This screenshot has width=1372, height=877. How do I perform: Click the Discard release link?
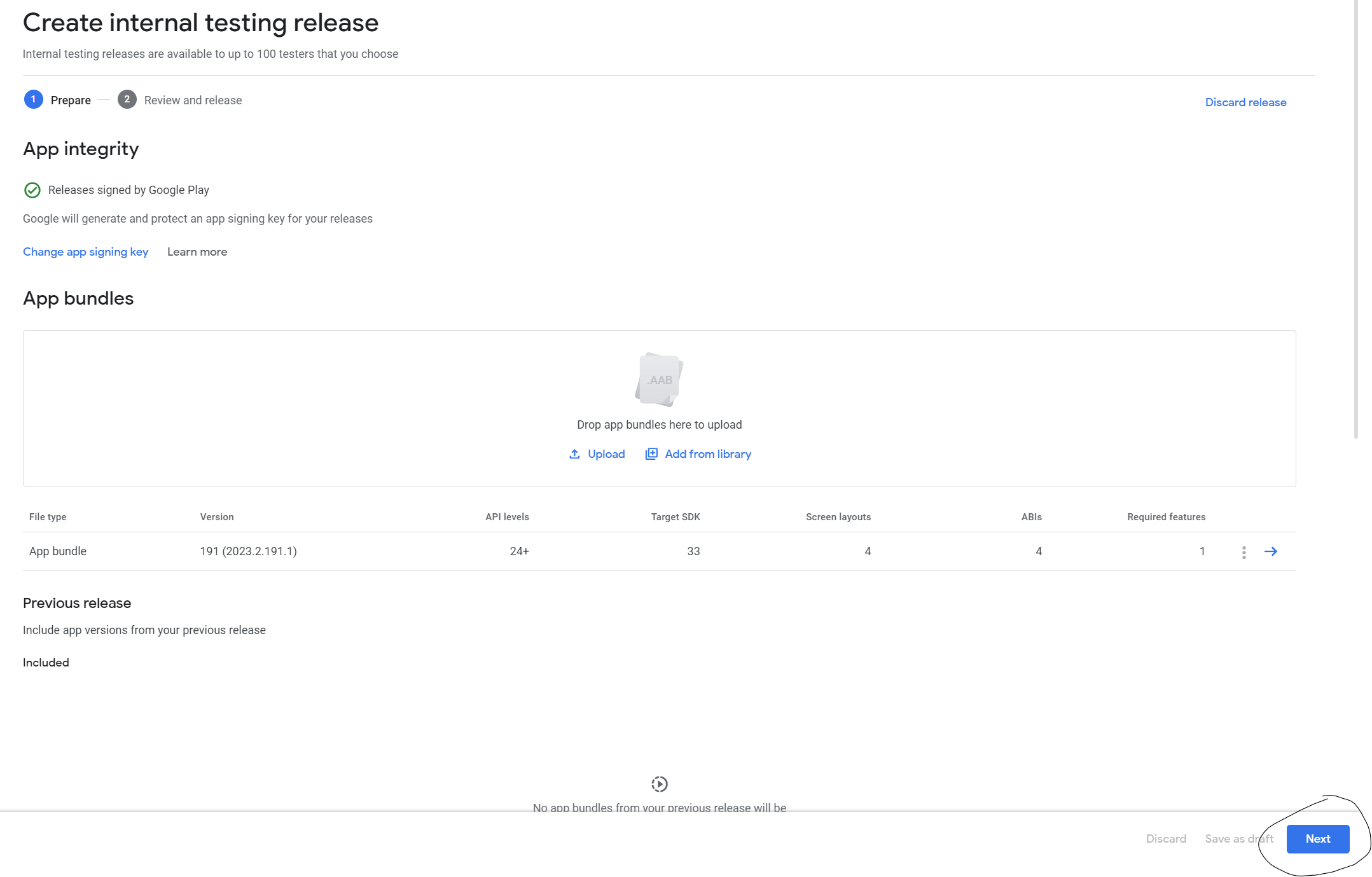tap(1245, 102)
